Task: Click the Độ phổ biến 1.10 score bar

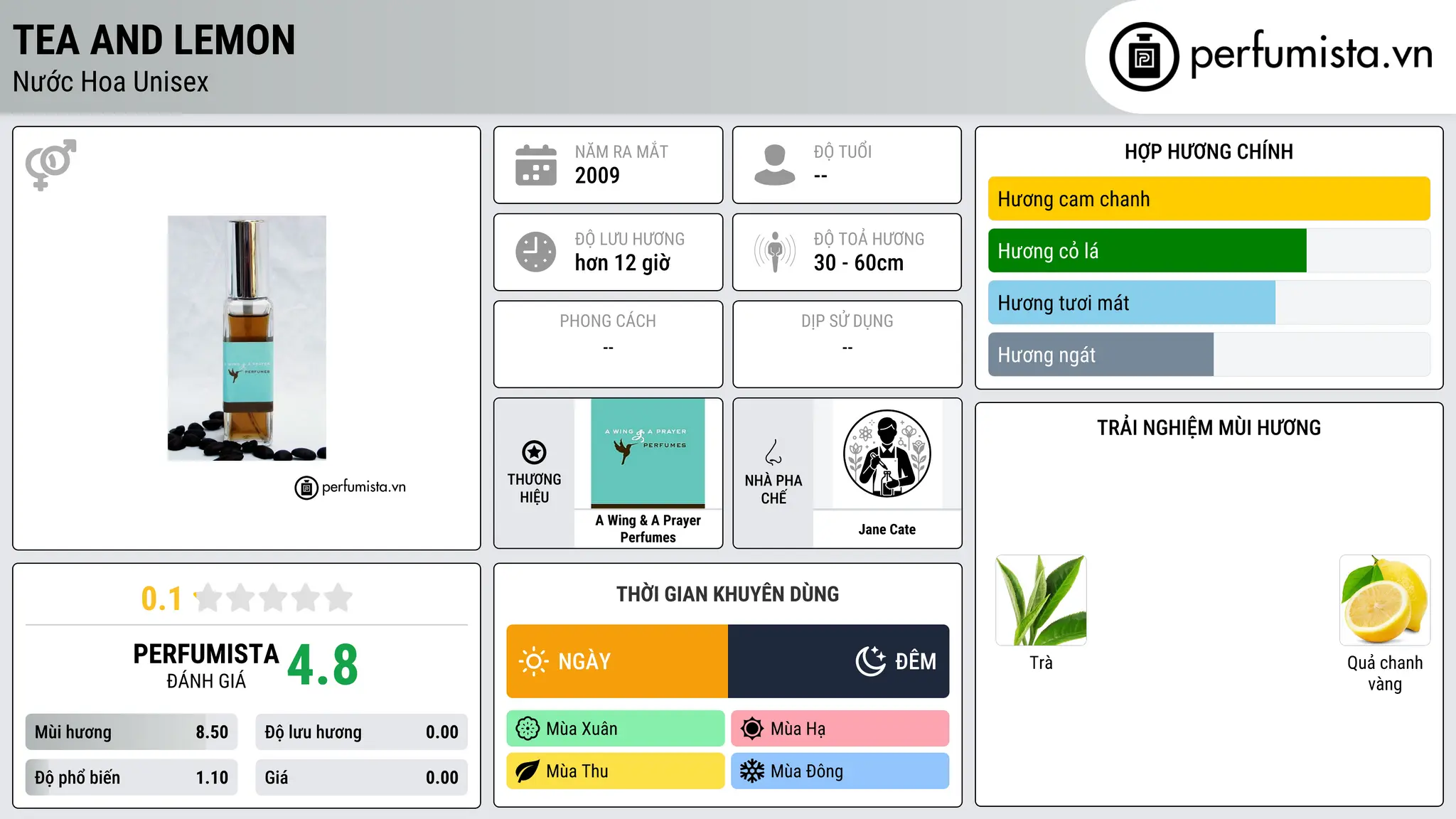Action: click(x=132, y=778)
